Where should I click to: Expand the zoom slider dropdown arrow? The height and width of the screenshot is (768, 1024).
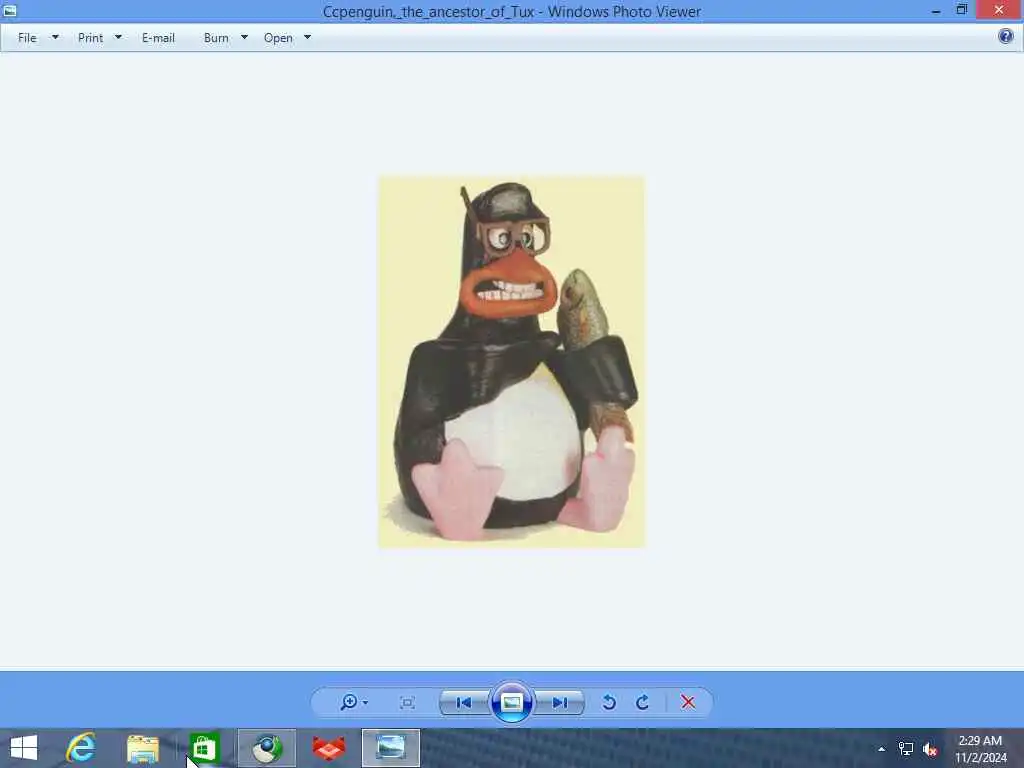coord(365,703)
